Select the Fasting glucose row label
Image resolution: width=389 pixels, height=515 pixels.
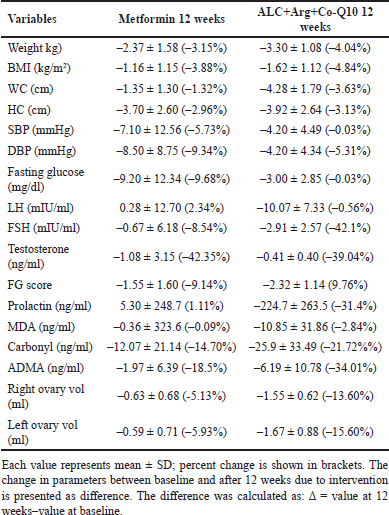tap(46, 179)
